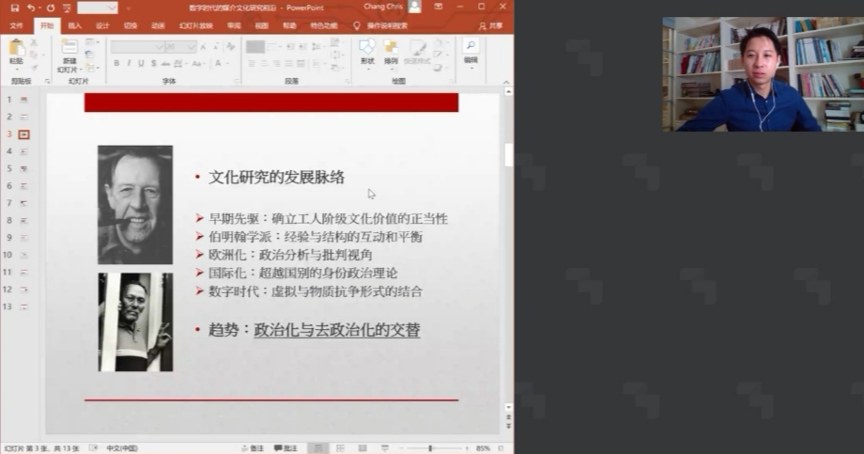
Task: Click the File (文件) button
Action: click(16, 26)
